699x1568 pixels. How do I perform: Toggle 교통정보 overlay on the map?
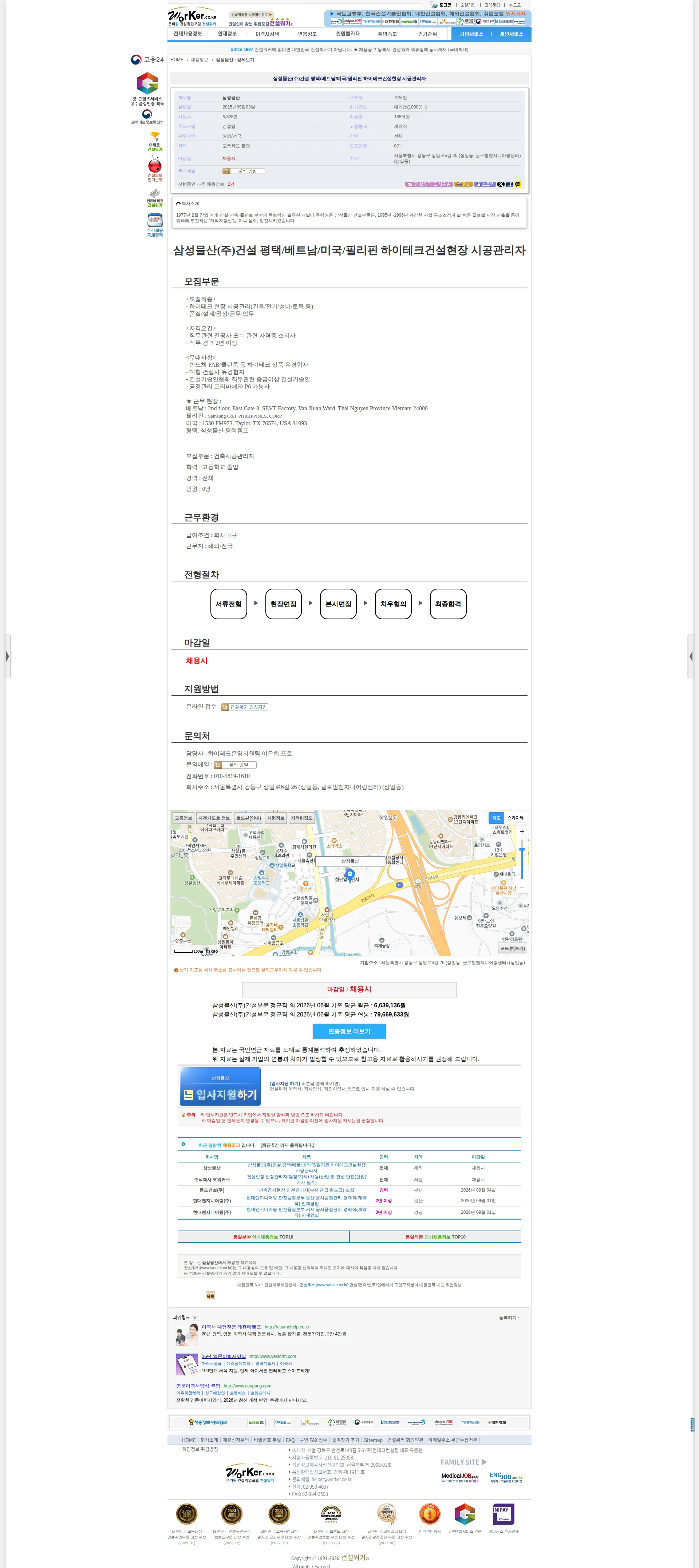(183, 818)
